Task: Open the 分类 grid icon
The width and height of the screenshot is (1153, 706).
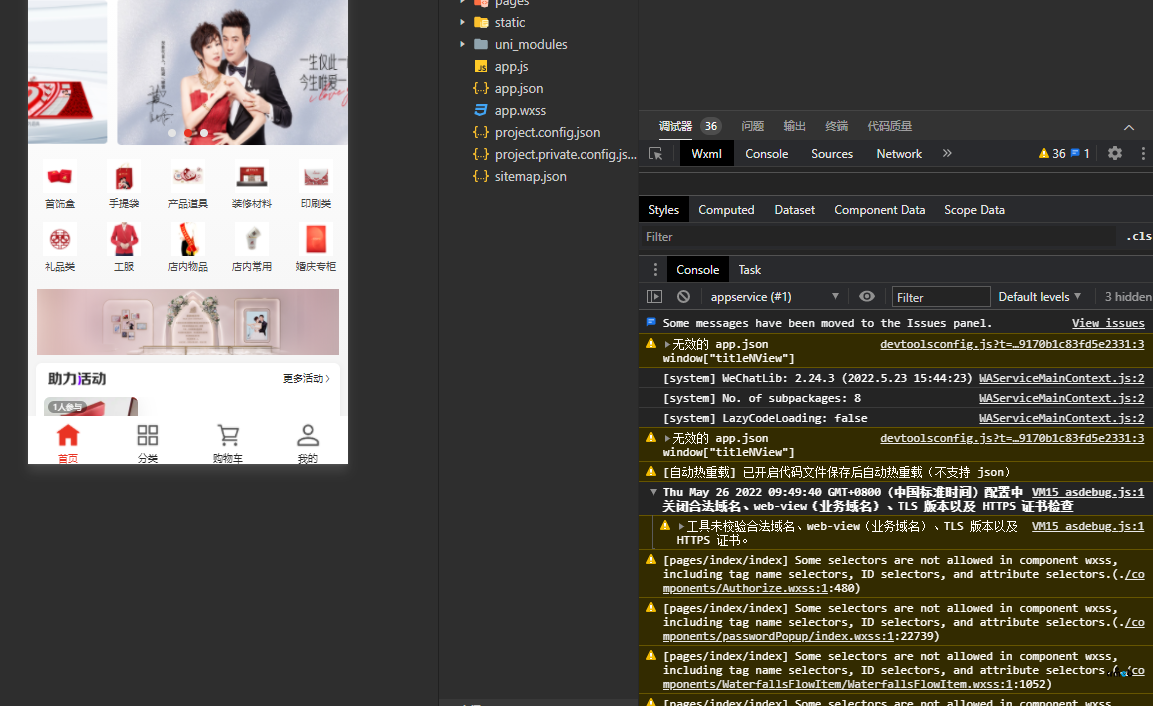Action: tap(148, 435)
